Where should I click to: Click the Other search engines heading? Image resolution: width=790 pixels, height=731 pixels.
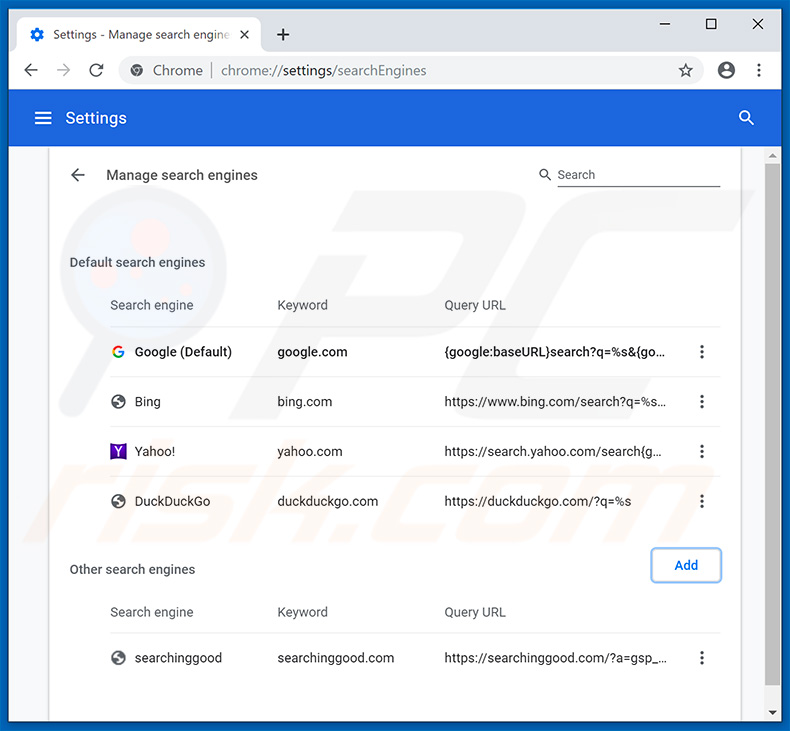click(133, 569)
